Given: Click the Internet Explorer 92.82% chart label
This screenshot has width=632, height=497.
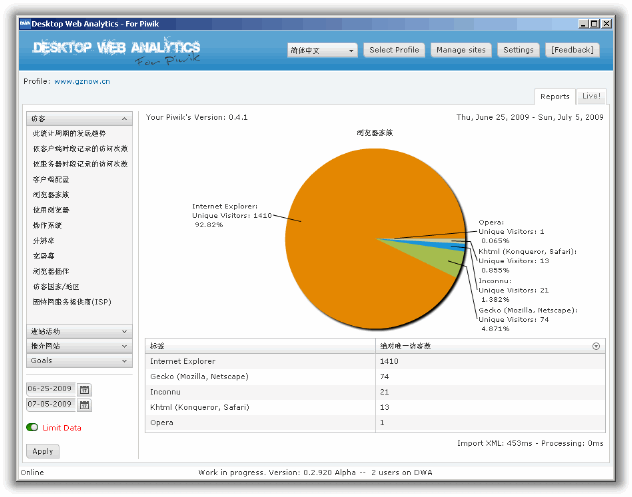Looking at the screenshot, I should pos(232,215).
